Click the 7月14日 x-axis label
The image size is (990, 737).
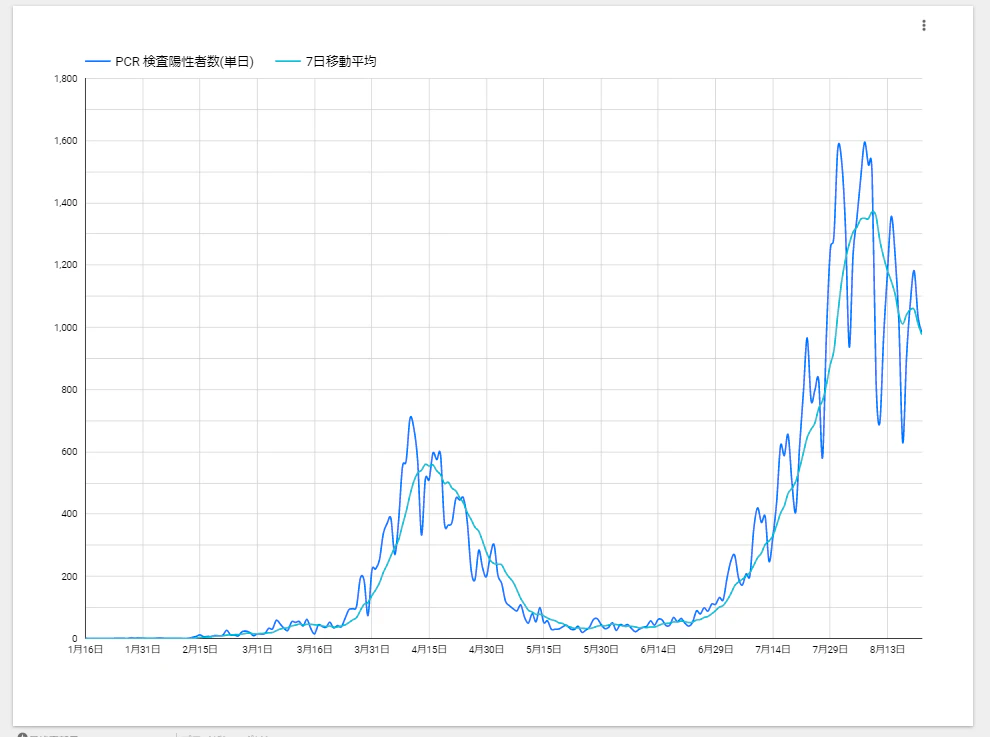773,649
